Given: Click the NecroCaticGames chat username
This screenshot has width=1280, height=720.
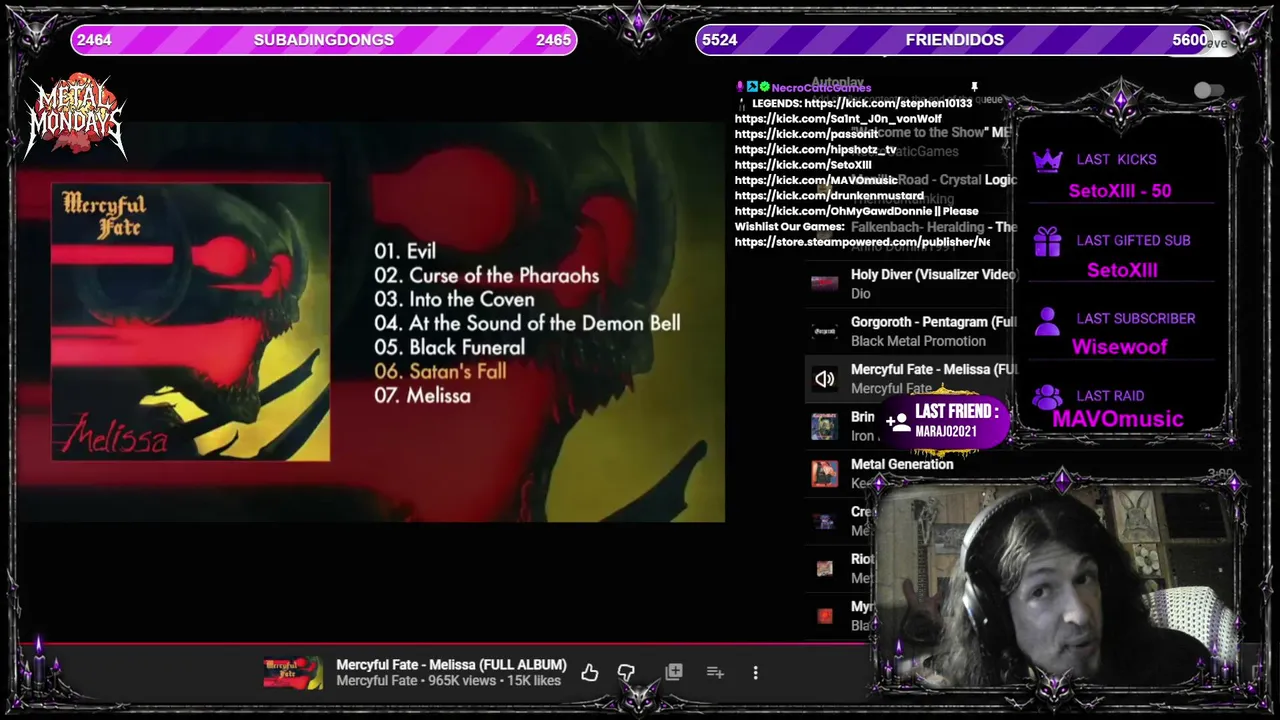Looking at the screenshot, I should 821,88.
